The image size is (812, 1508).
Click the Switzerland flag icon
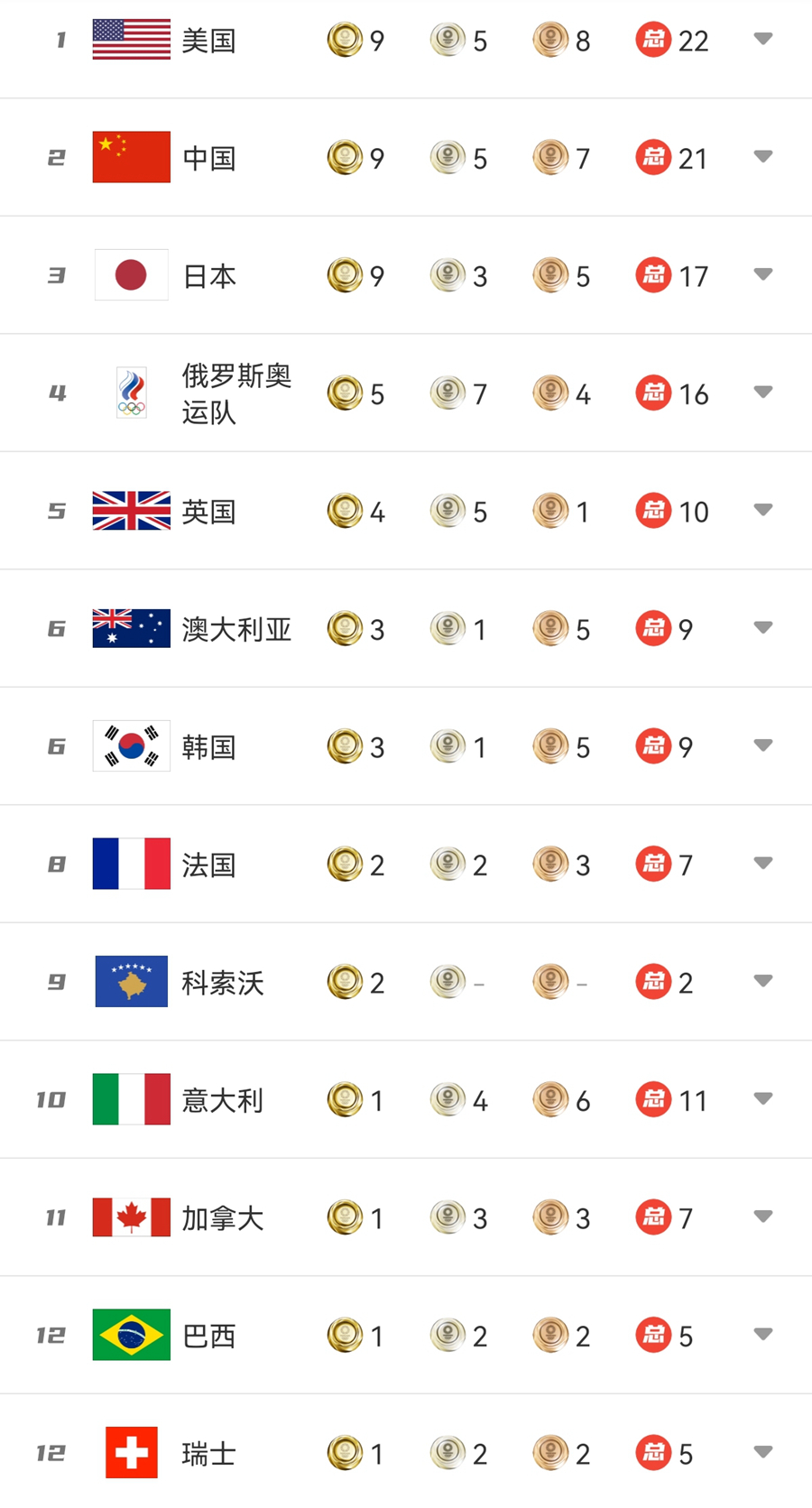[131, 1452]
